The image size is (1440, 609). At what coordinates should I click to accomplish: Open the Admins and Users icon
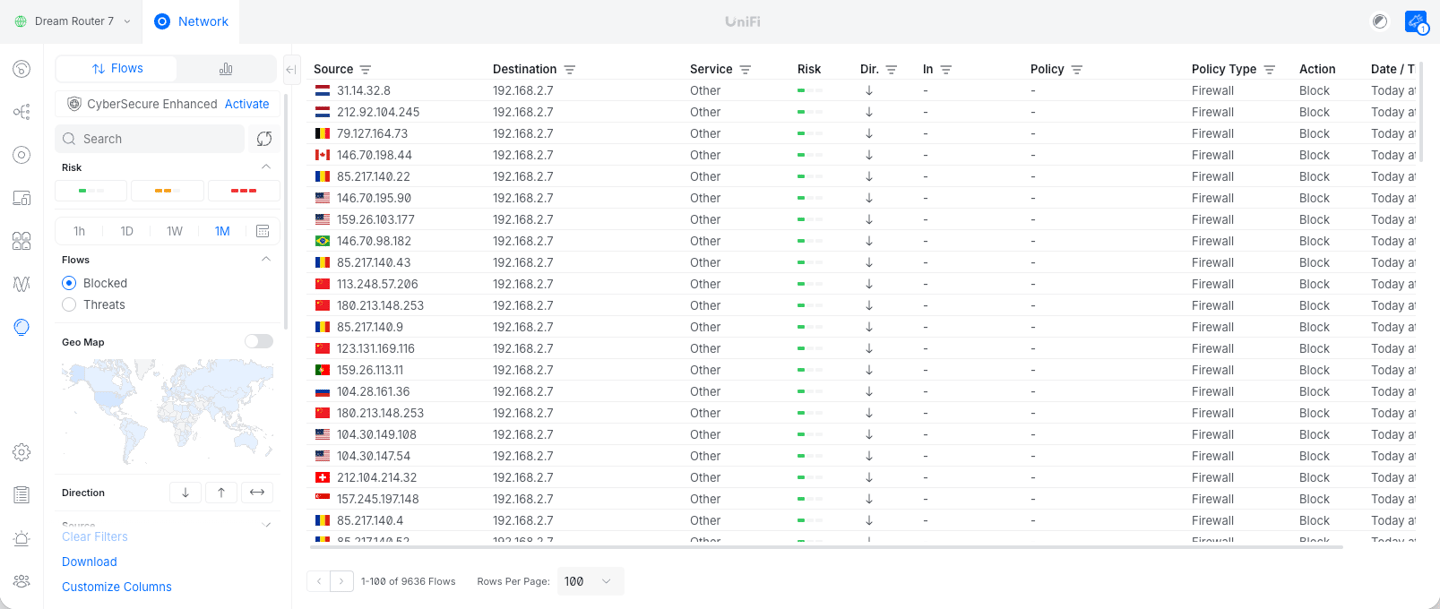pos(21,581)
